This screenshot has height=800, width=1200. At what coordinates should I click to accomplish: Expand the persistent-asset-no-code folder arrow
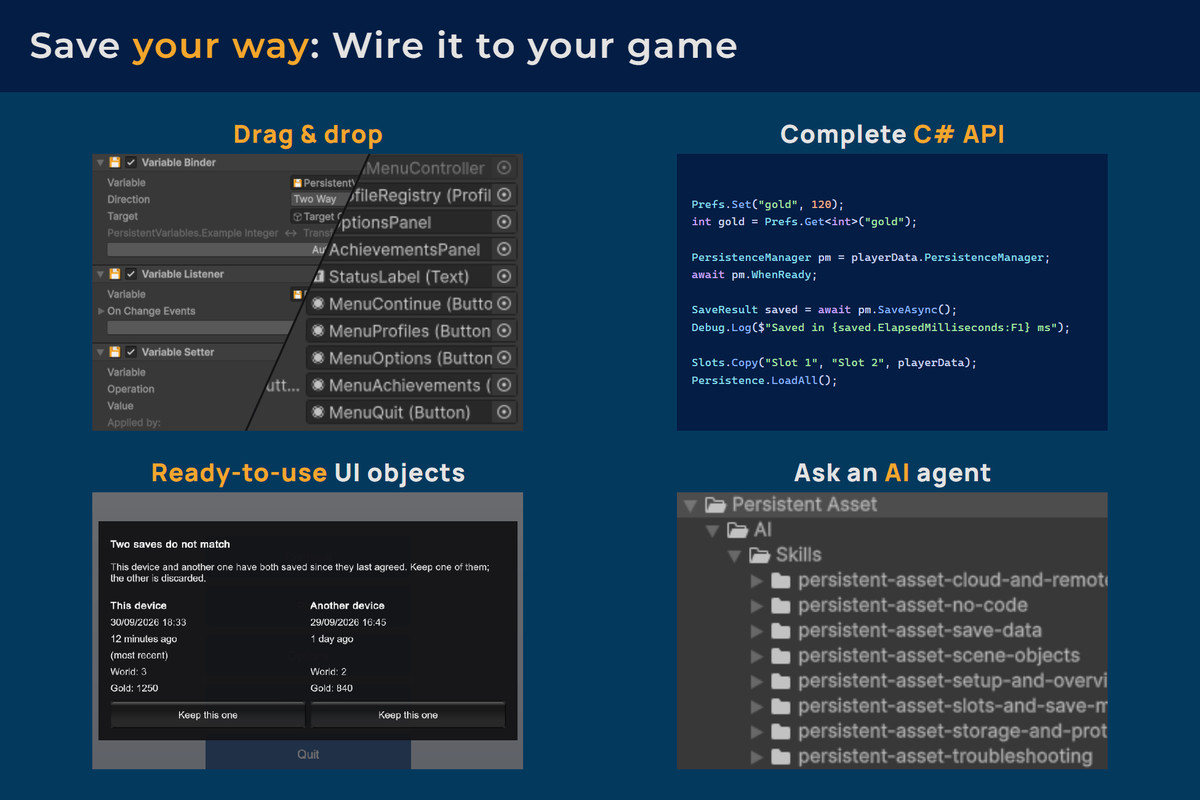pos(757,606)
